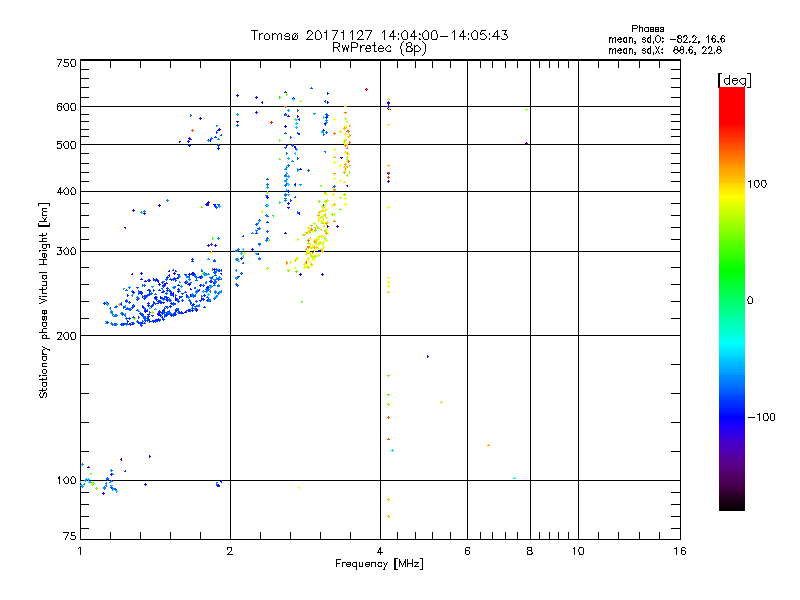The image size is (800, 600).
Task: Click the y-axis '300' tick label
Action: 67,251
